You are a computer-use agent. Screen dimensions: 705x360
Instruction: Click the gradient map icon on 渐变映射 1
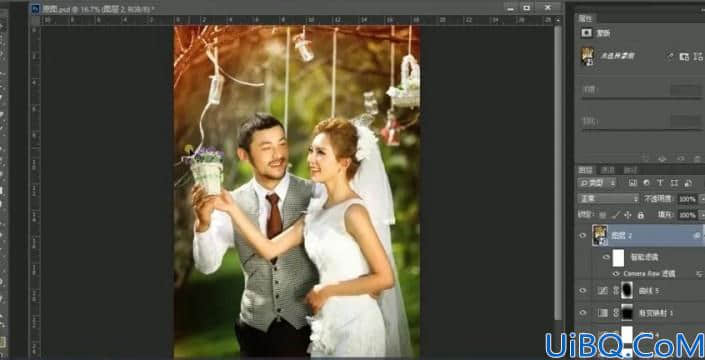(x=603, y=313)
